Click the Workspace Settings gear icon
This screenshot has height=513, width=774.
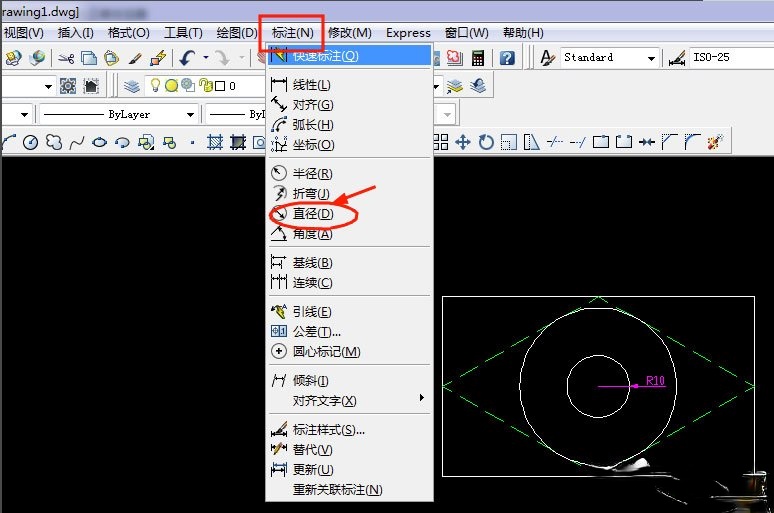pyautogui.click(x=68, y=86)
